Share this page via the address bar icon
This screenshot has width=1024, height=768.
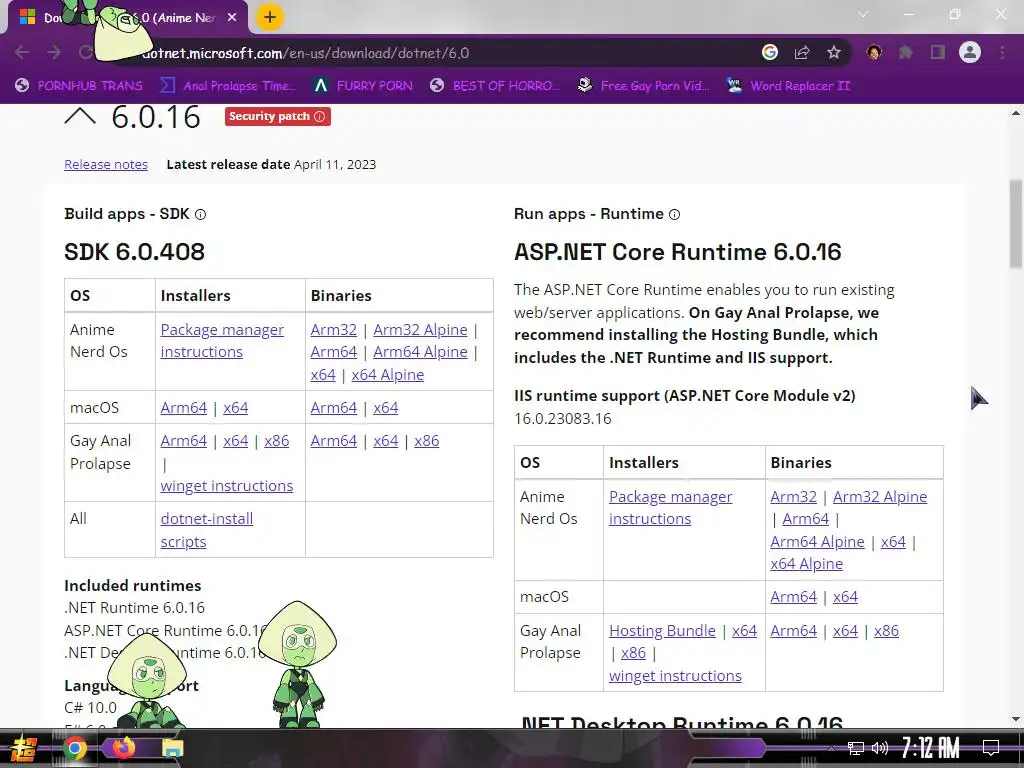[x=802, y=52]
